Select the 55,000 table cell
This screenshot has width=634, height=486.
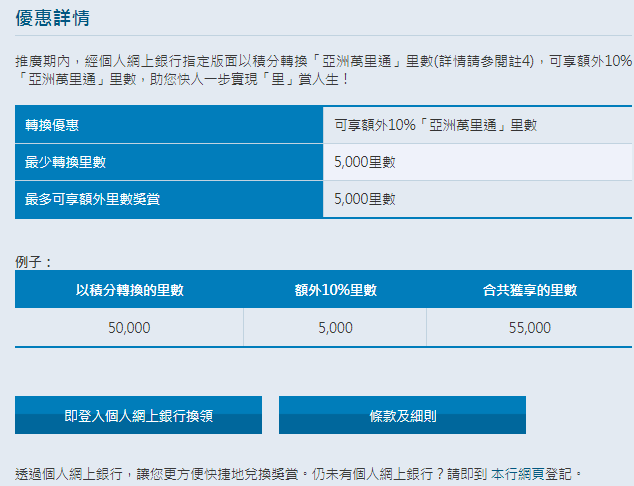(529, 327)
